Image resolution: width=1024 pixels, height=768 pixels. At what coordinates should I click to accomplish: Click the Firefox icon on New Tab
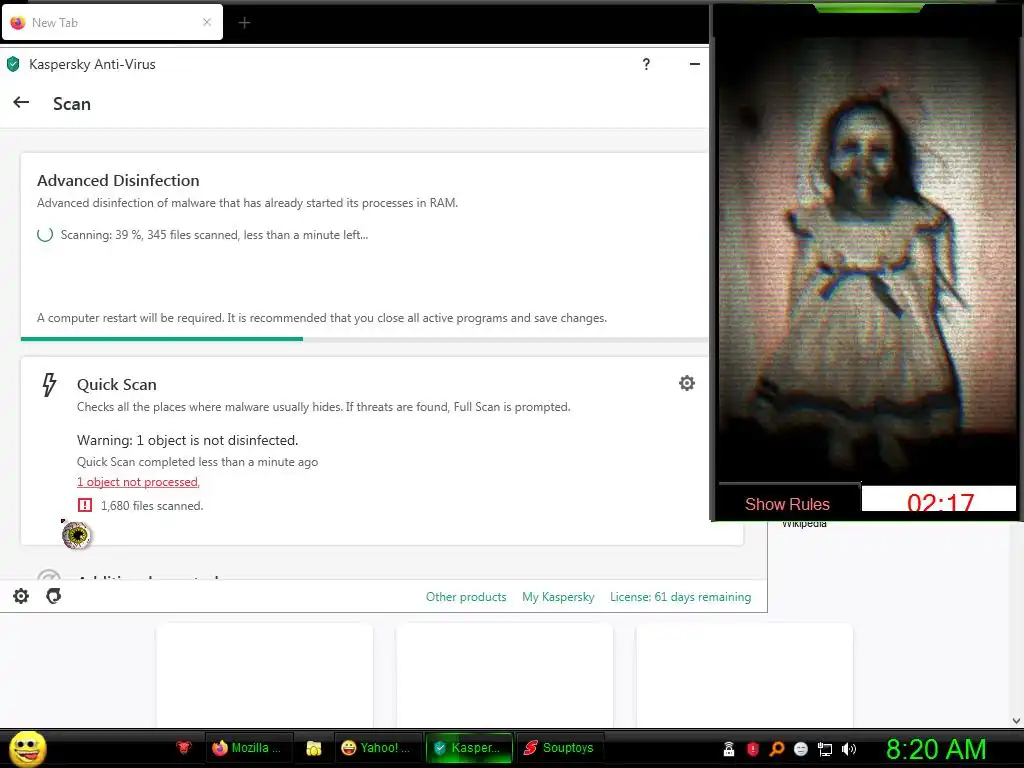tap(18, 23)
